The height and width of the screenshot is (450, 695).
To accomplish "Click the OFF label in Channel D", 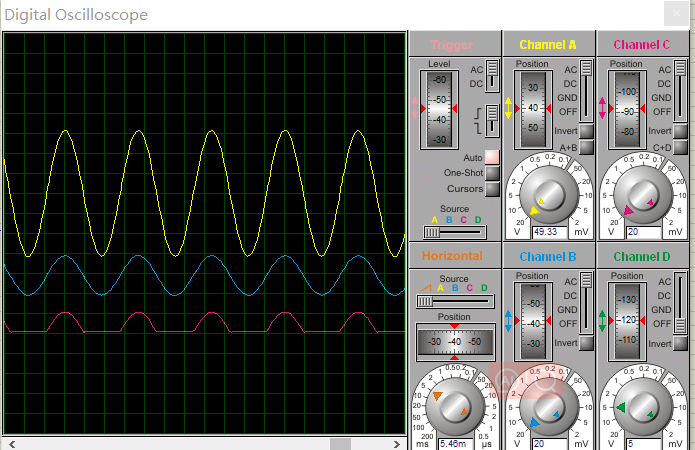I will [x=662, y=324].
